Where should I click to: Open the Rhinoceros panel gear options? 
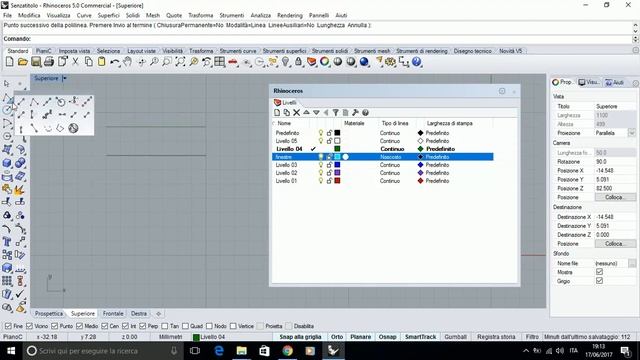click(x=502, y=91)
